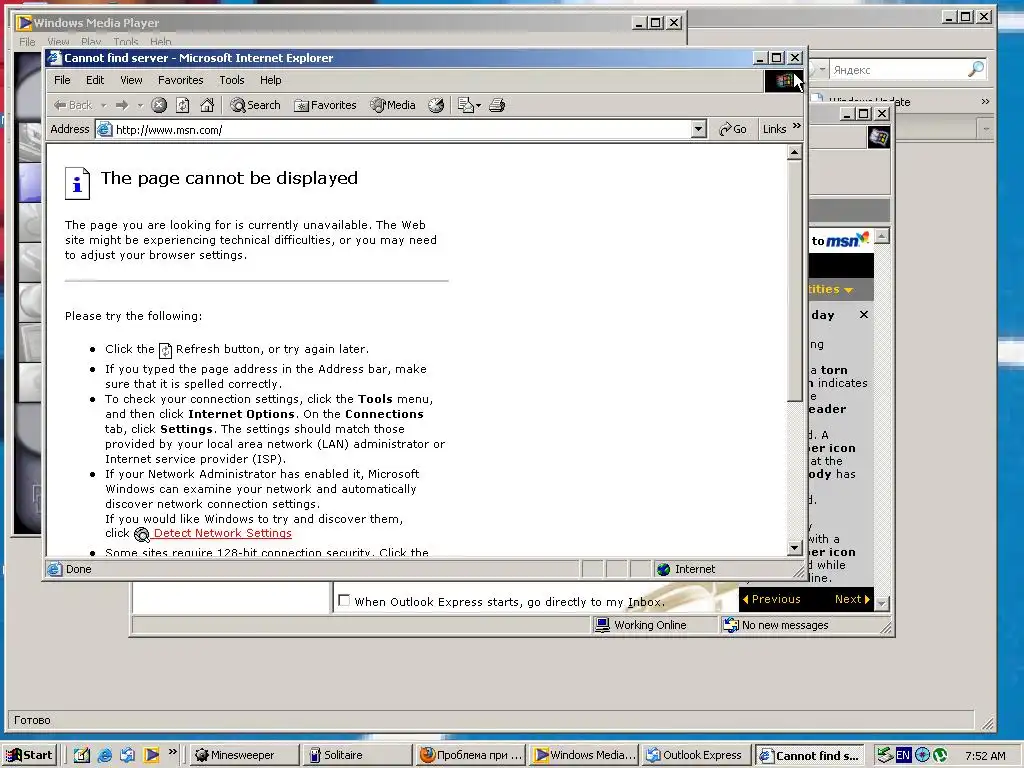Launch Outlook Express from Quick Launch

(x=127, y=755)
